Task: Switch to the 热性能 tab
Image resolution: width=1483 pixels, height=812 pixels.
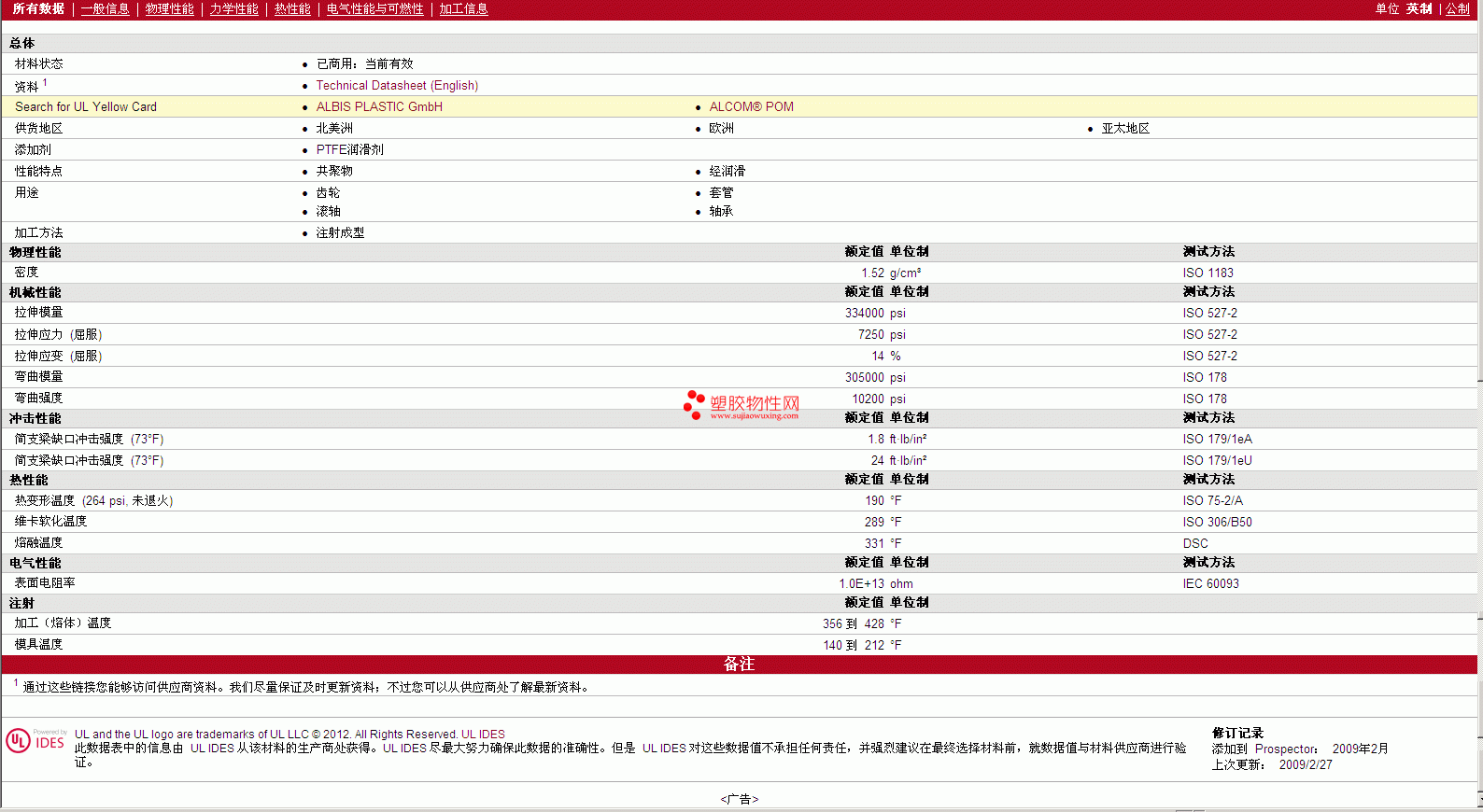Action: 292,8
